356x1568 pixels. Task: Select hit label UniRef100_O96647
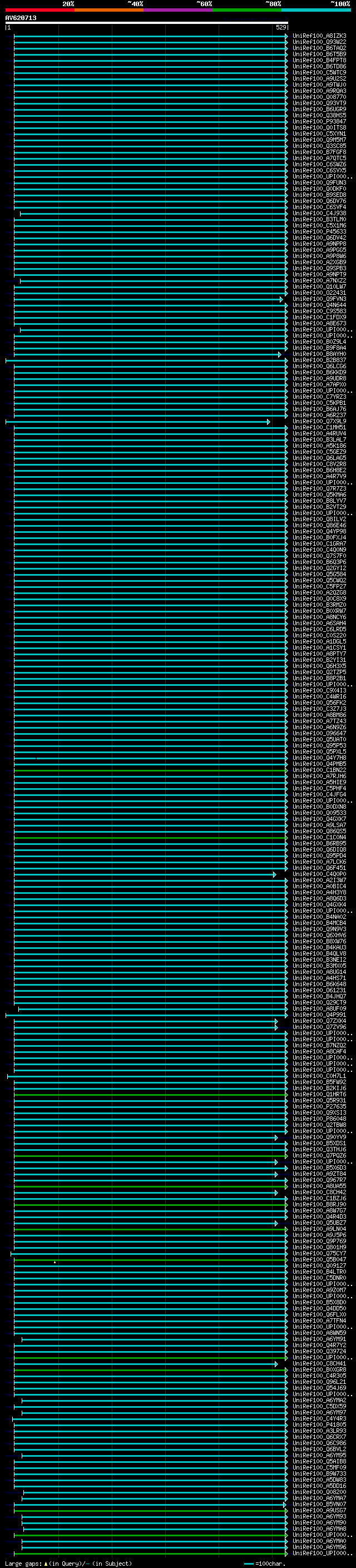click(319, 734)
